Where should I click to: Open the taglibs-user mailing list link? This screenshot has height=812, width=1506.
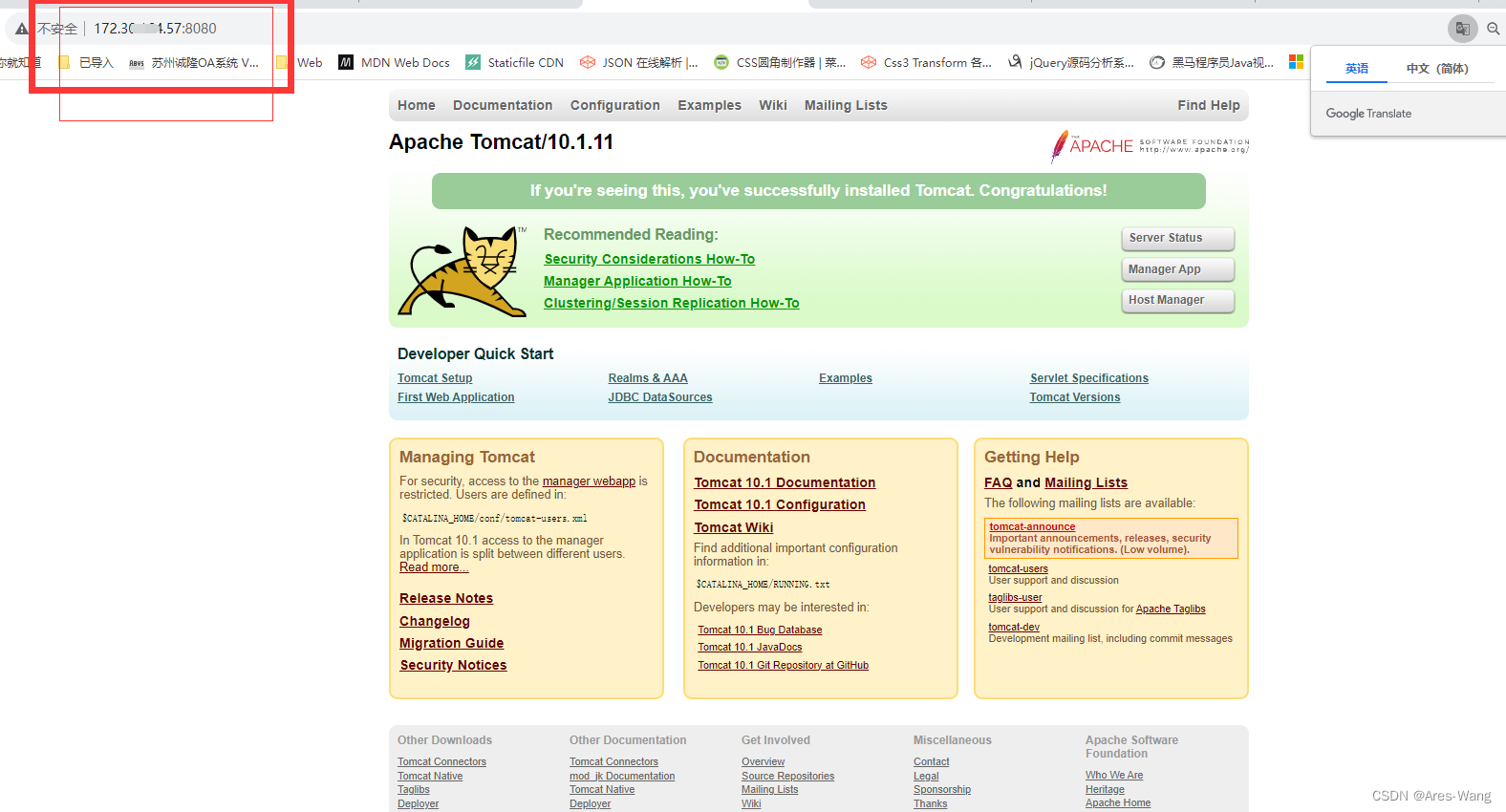point(1015,597)
